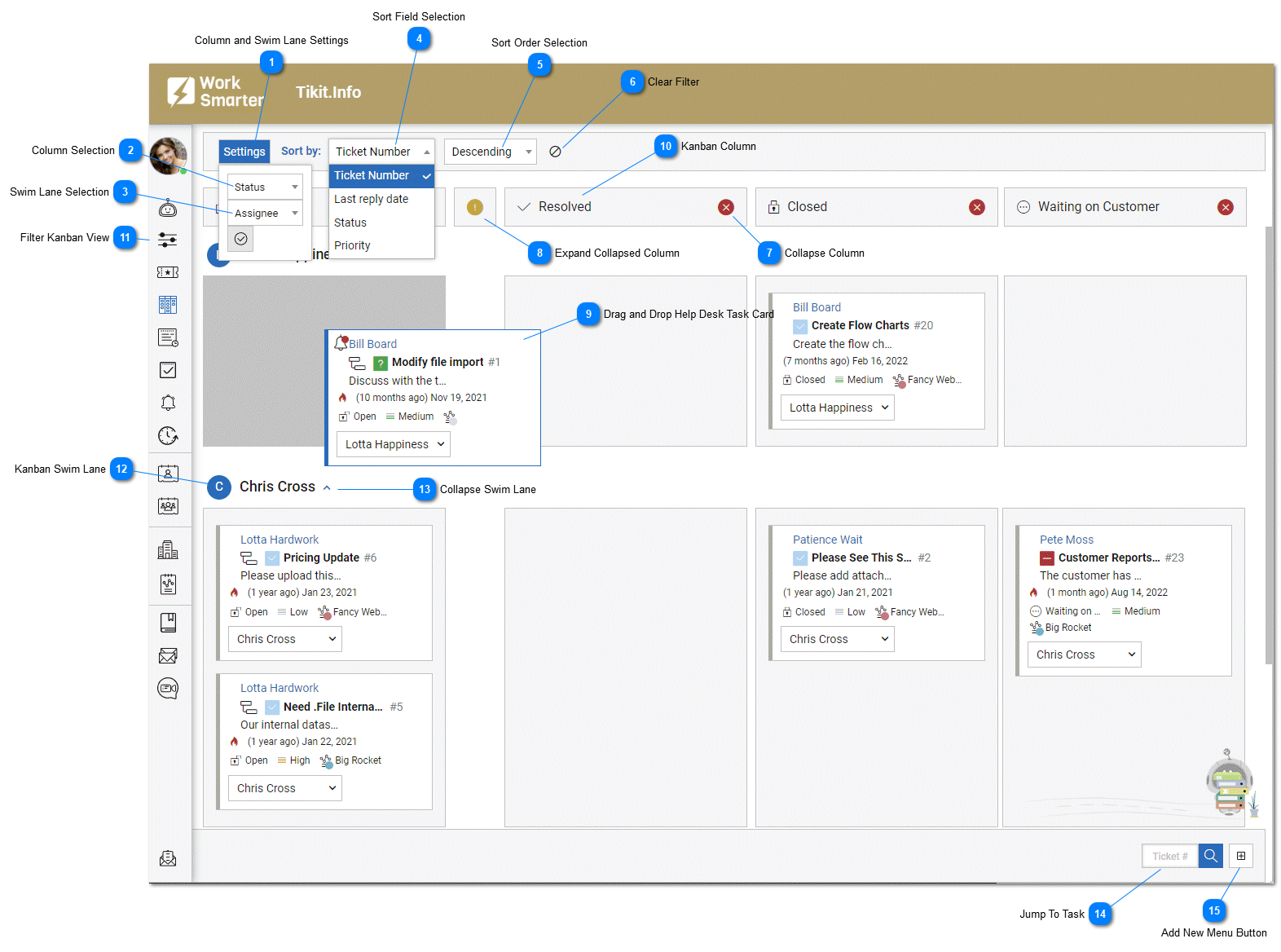Open Chris Cross assignee dropdown on Pricing Update

pos(285,639)
